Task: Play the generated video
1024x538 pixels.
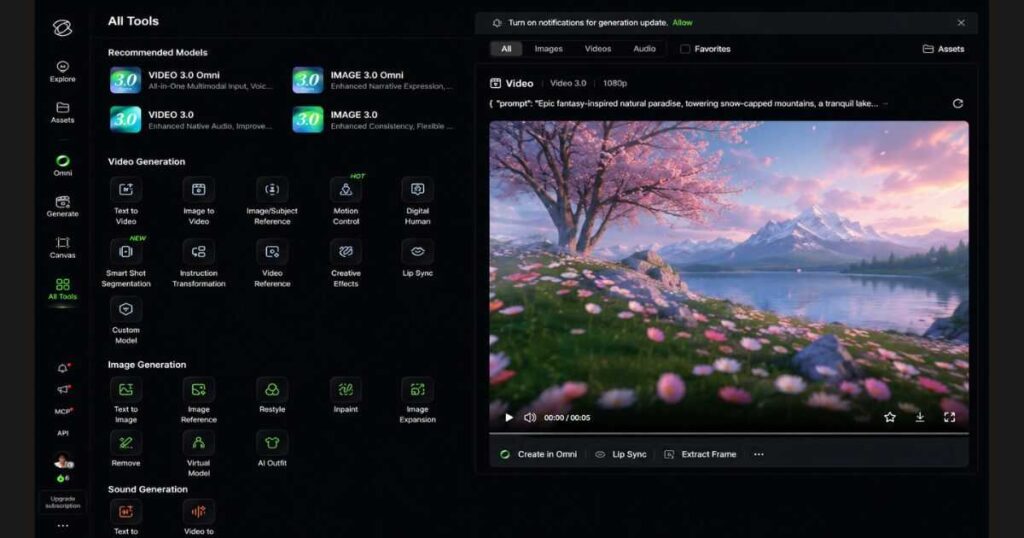Action: pyautogui.click(x=509, y=417)
